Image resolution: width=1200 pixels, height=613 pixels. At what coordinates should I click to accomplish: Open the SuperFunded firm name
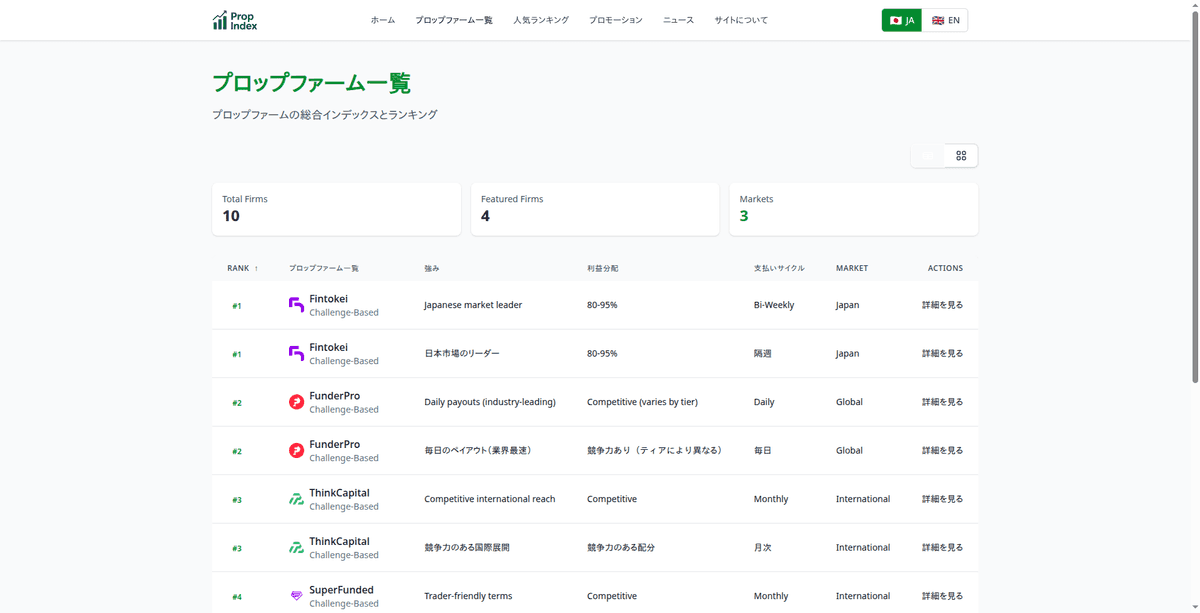pos(342,590)
